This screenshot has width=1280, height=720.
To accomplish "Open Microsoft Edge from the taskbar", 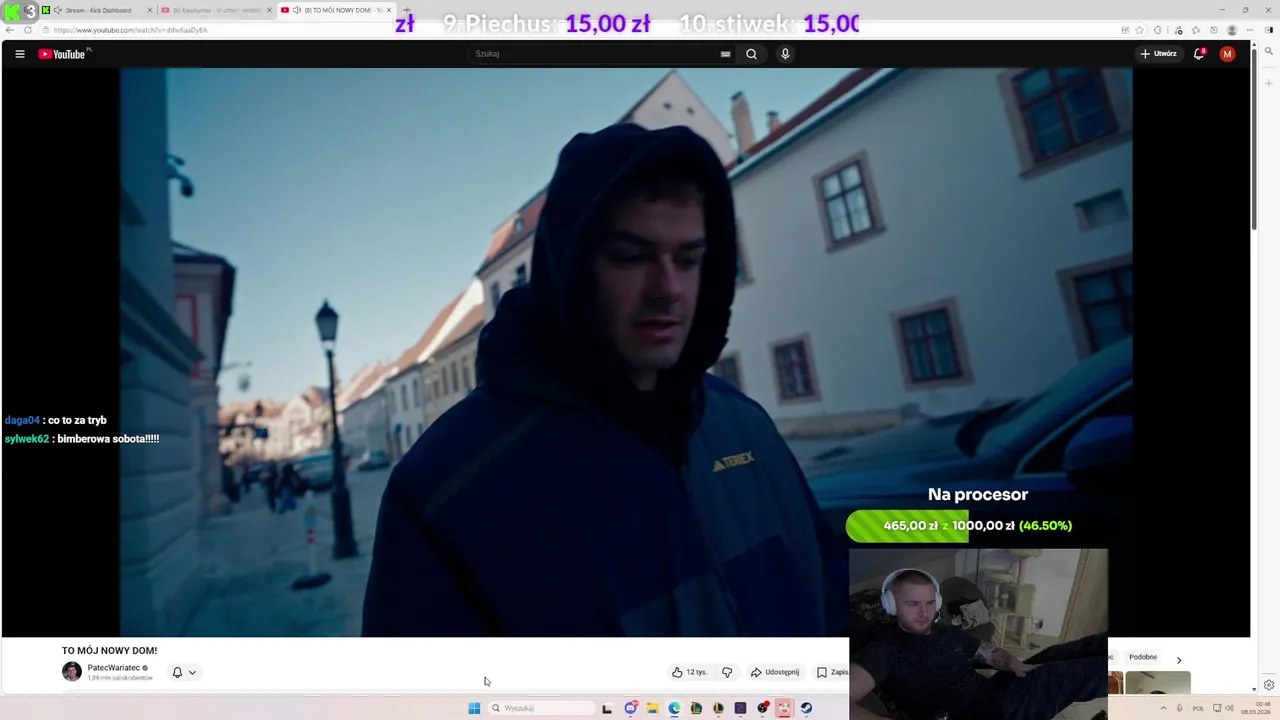I will [x=674, y=708].
